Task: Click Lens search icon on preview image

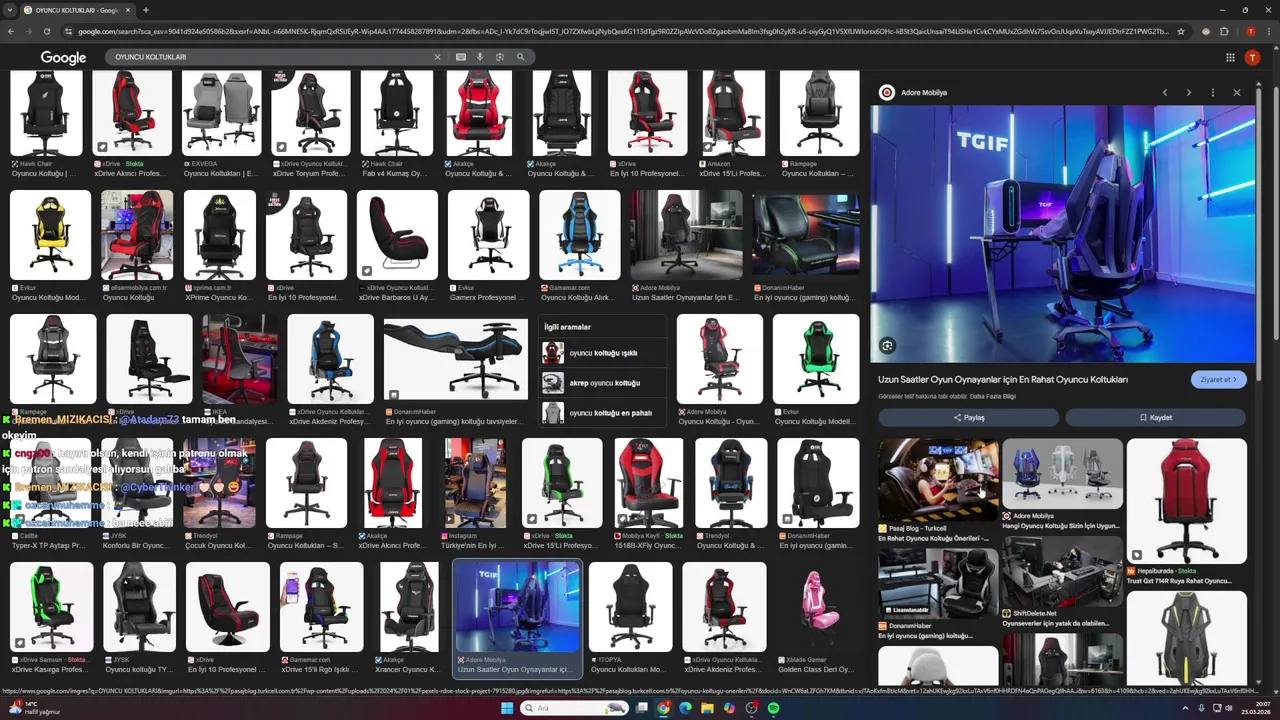Action: click(887, 346)
